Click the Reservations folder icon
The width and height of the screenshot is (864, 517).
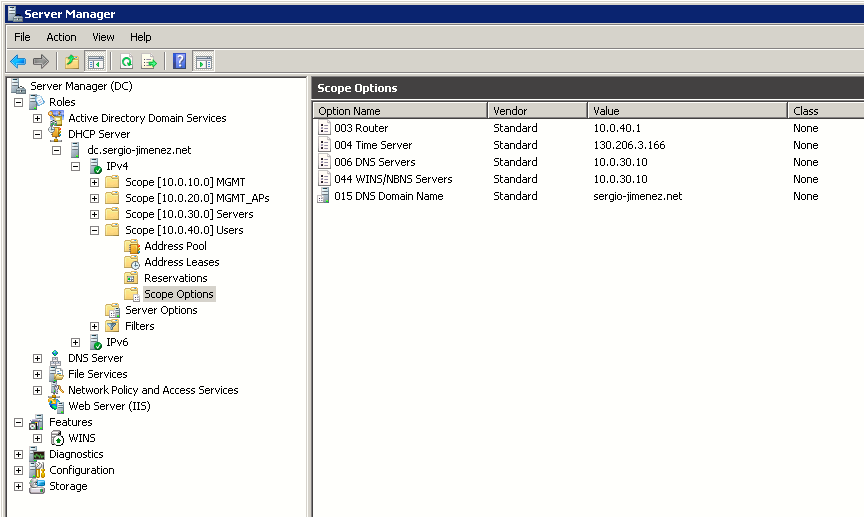coord(132,278)
